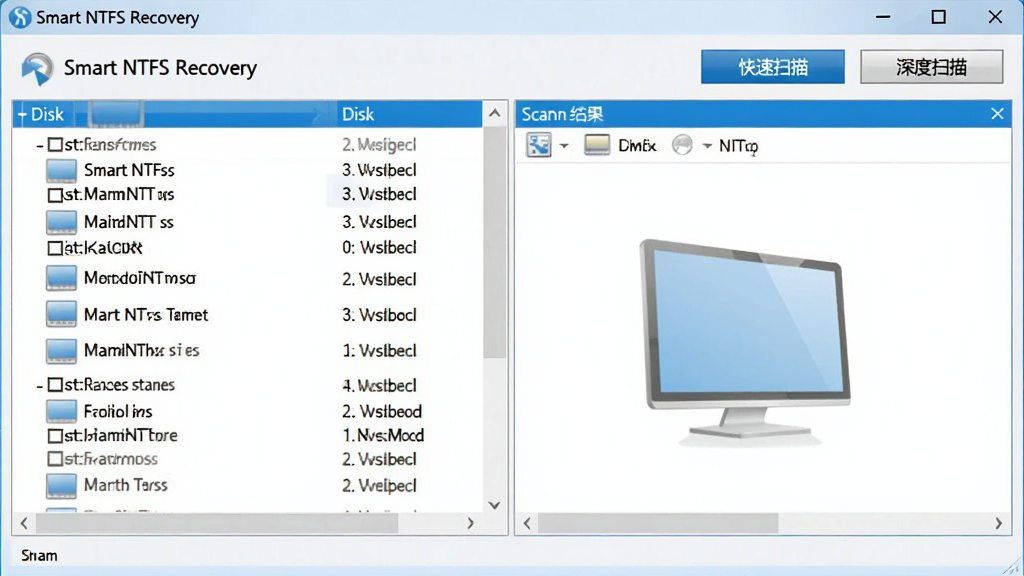Click the drive icon next to MordoiNTmsa
This screenshot has width=1024, height=576.
(61, 278)
